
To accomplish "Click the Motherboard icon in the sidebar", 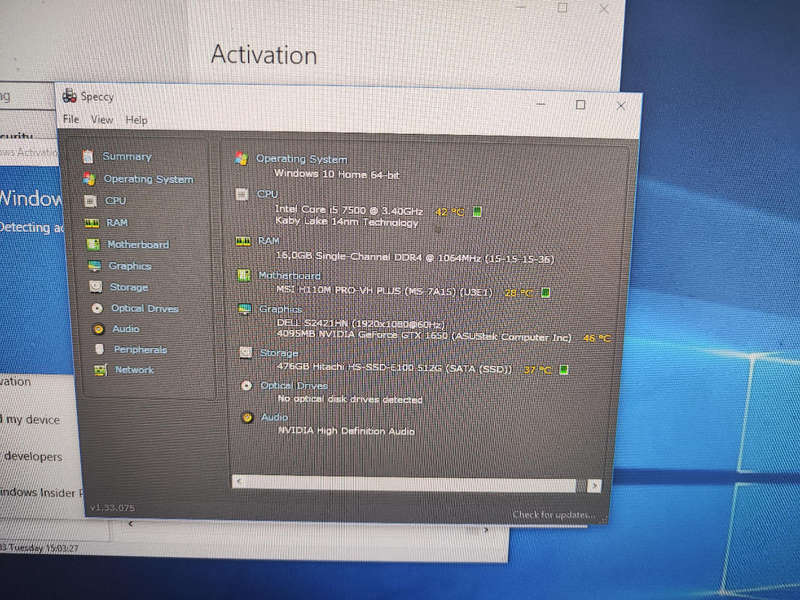I will (93, 244).
